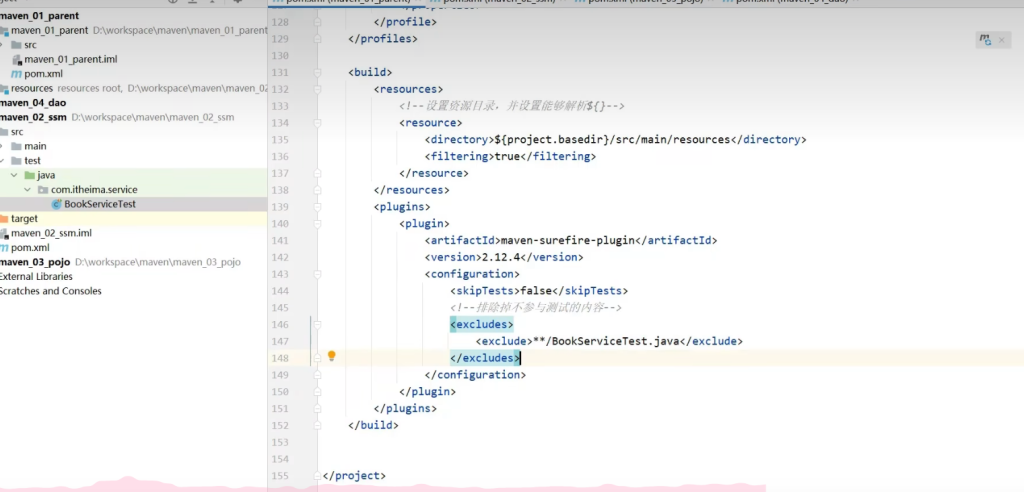Click the com.itheima.service package icon
Screen dimensions: 1024x492
pyautogui.click(x=42, y=189)
